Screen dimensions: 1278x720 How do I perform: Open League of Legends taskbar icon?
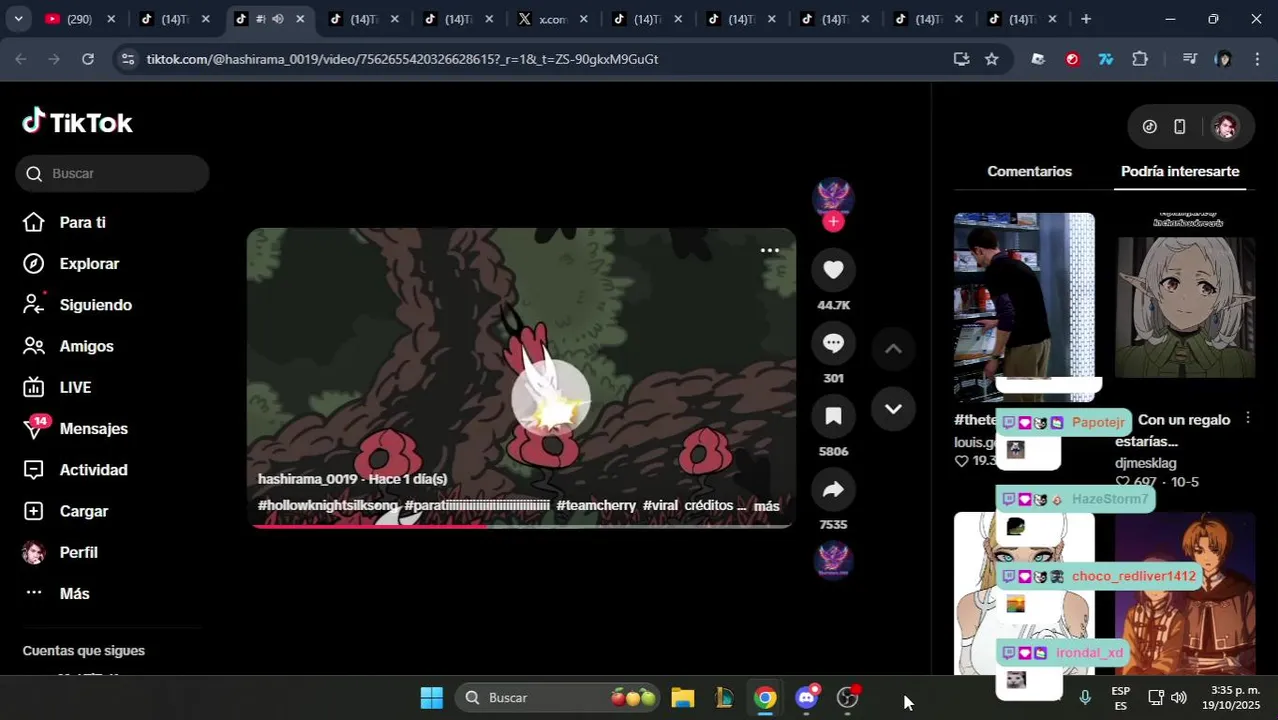724,698
